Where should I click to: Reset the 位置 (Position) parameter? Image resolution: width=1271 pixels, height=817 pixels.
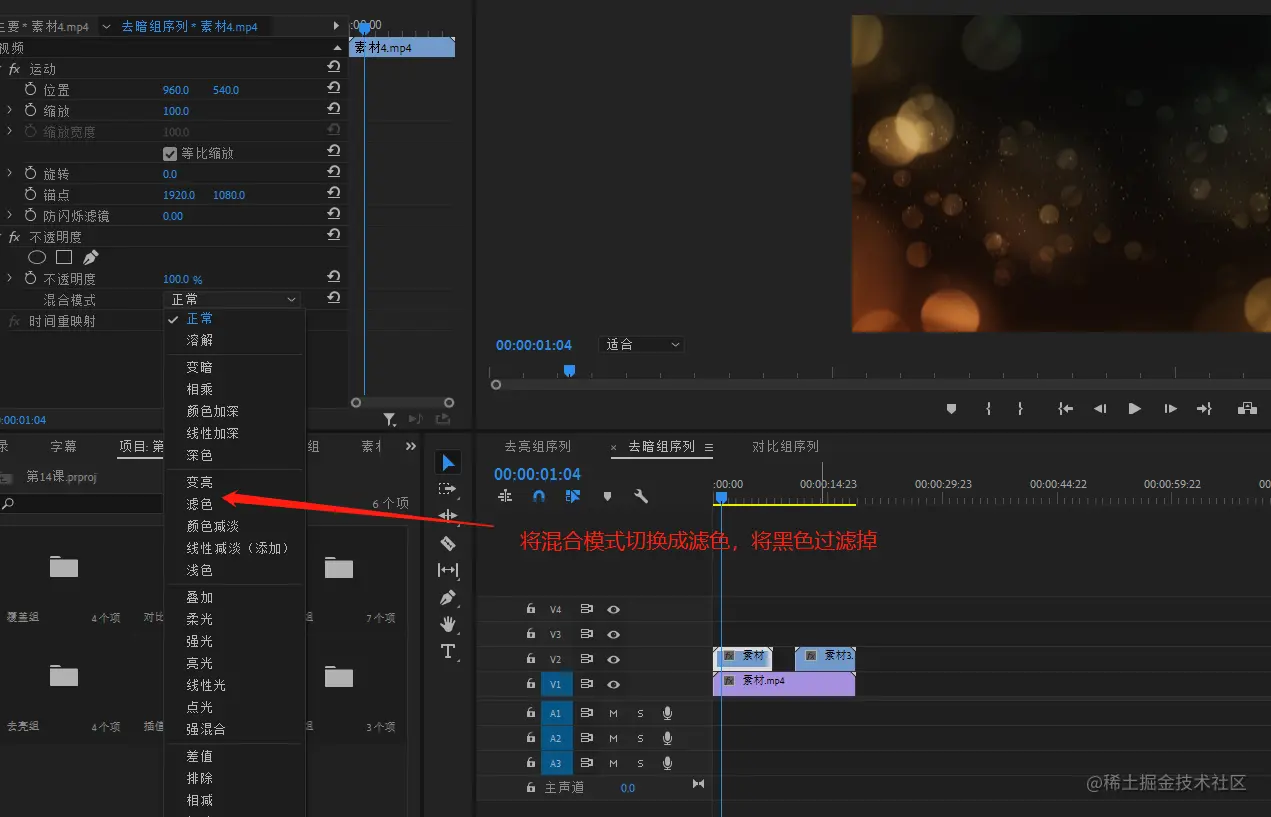point(334,88)
